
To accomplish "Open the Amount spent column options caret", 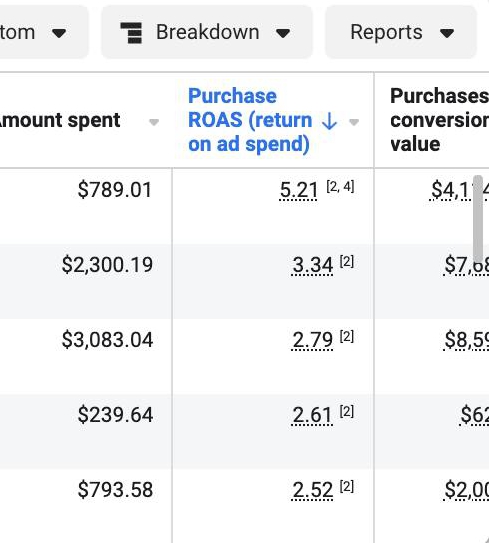I will pos(154,122).
